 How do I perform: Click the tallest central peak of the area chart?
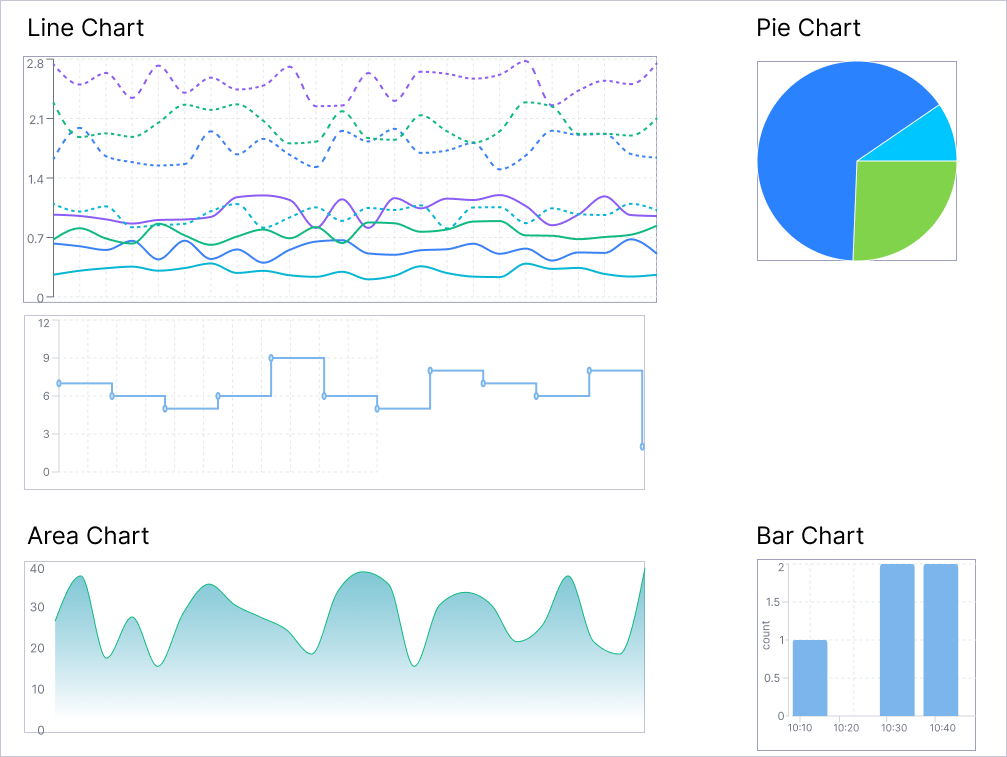click(x=363, y=571)
